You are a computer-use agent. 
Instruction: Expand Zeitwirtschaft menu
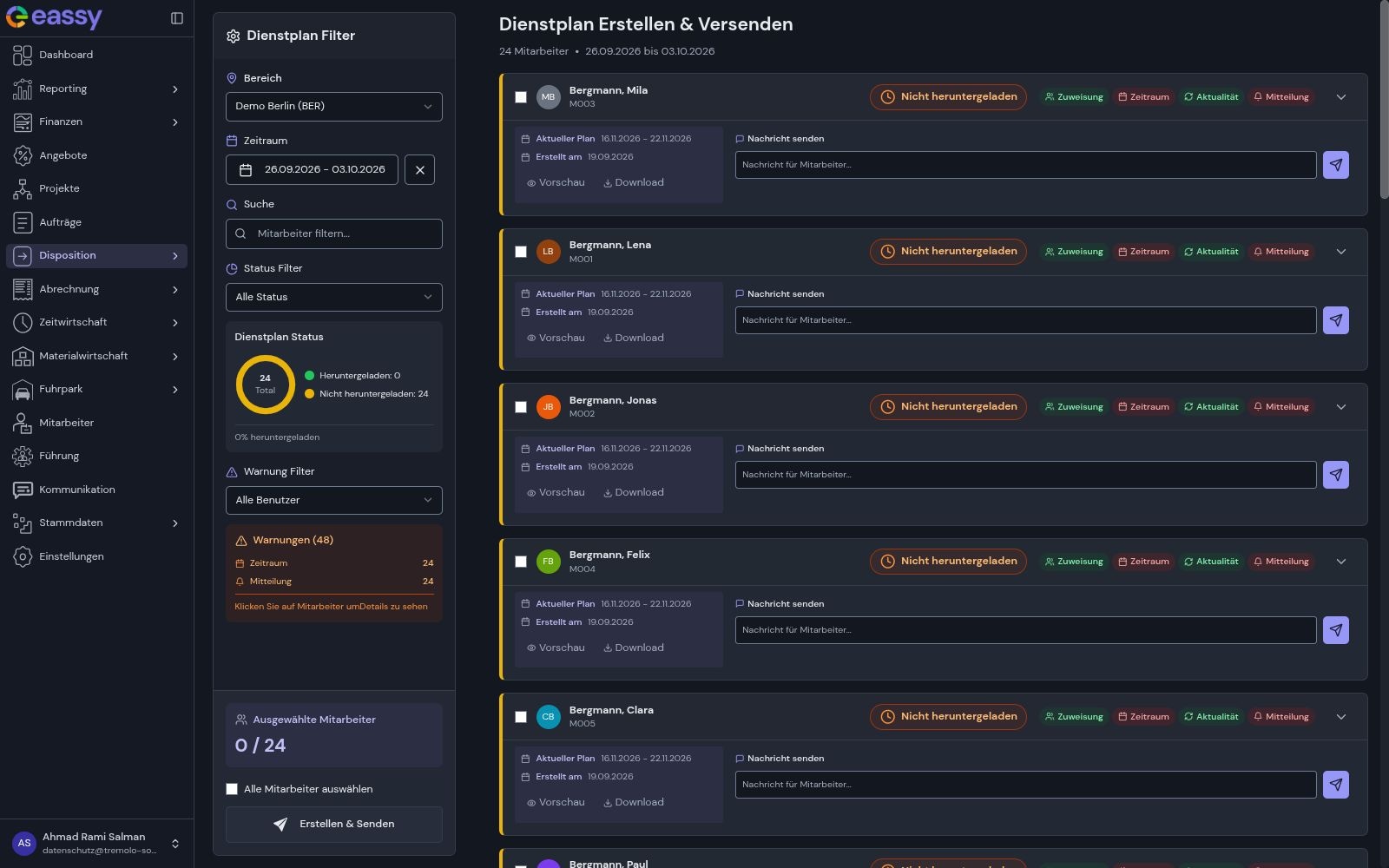tap(96, 322)
